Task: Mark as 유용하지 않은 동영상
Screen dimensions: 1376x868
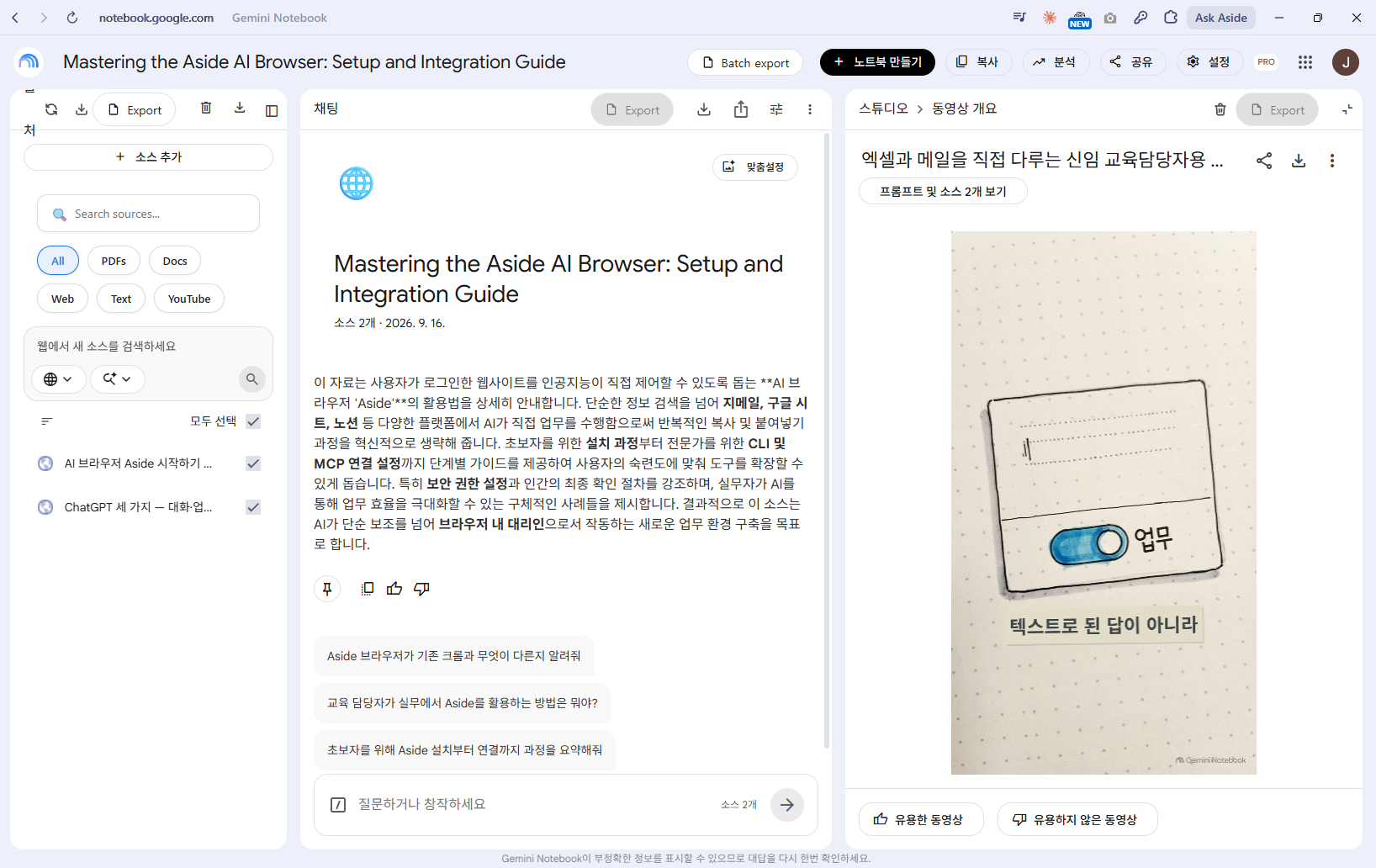Action: click(x=1077, y=819)
